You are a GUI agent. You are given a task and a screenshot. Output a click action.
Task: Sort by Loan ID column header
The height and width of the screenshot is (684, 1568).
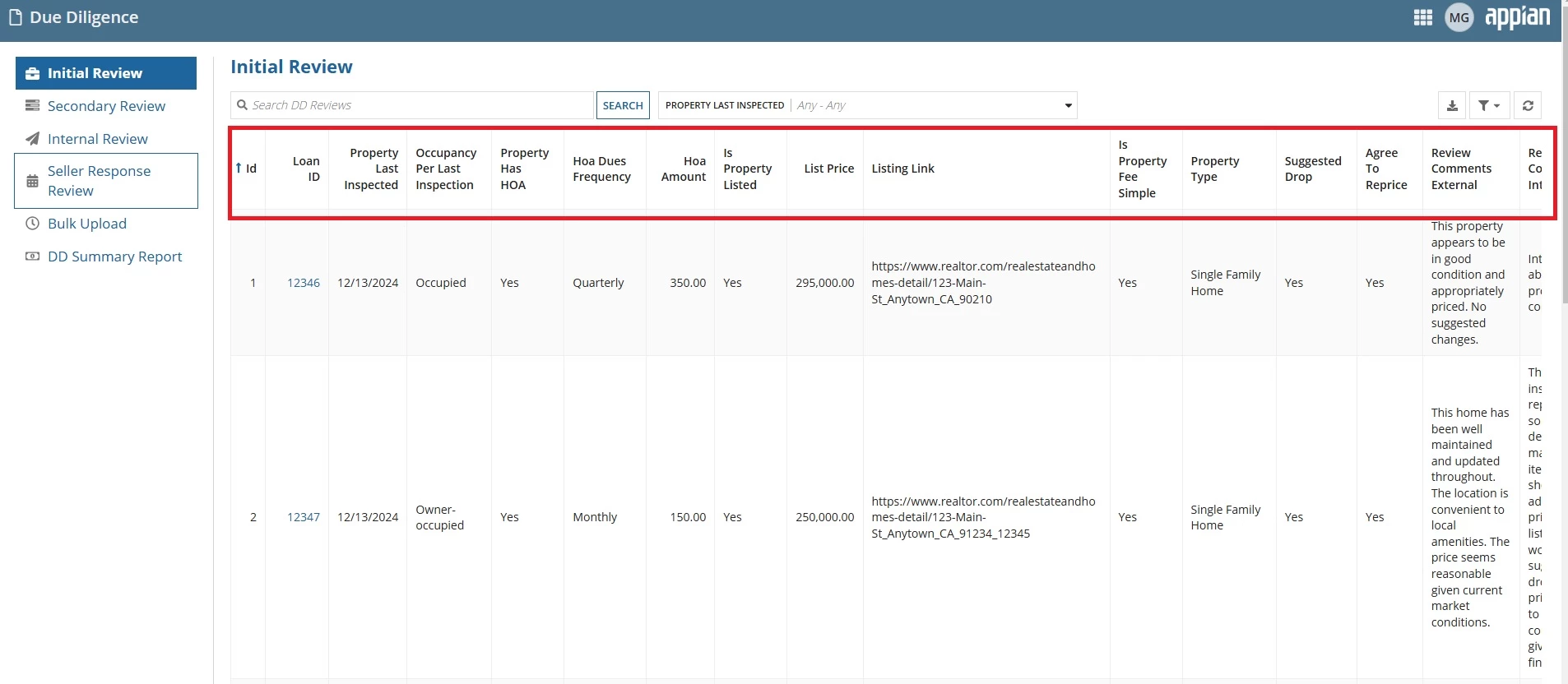pyautogui.click(x=306, y=169)
